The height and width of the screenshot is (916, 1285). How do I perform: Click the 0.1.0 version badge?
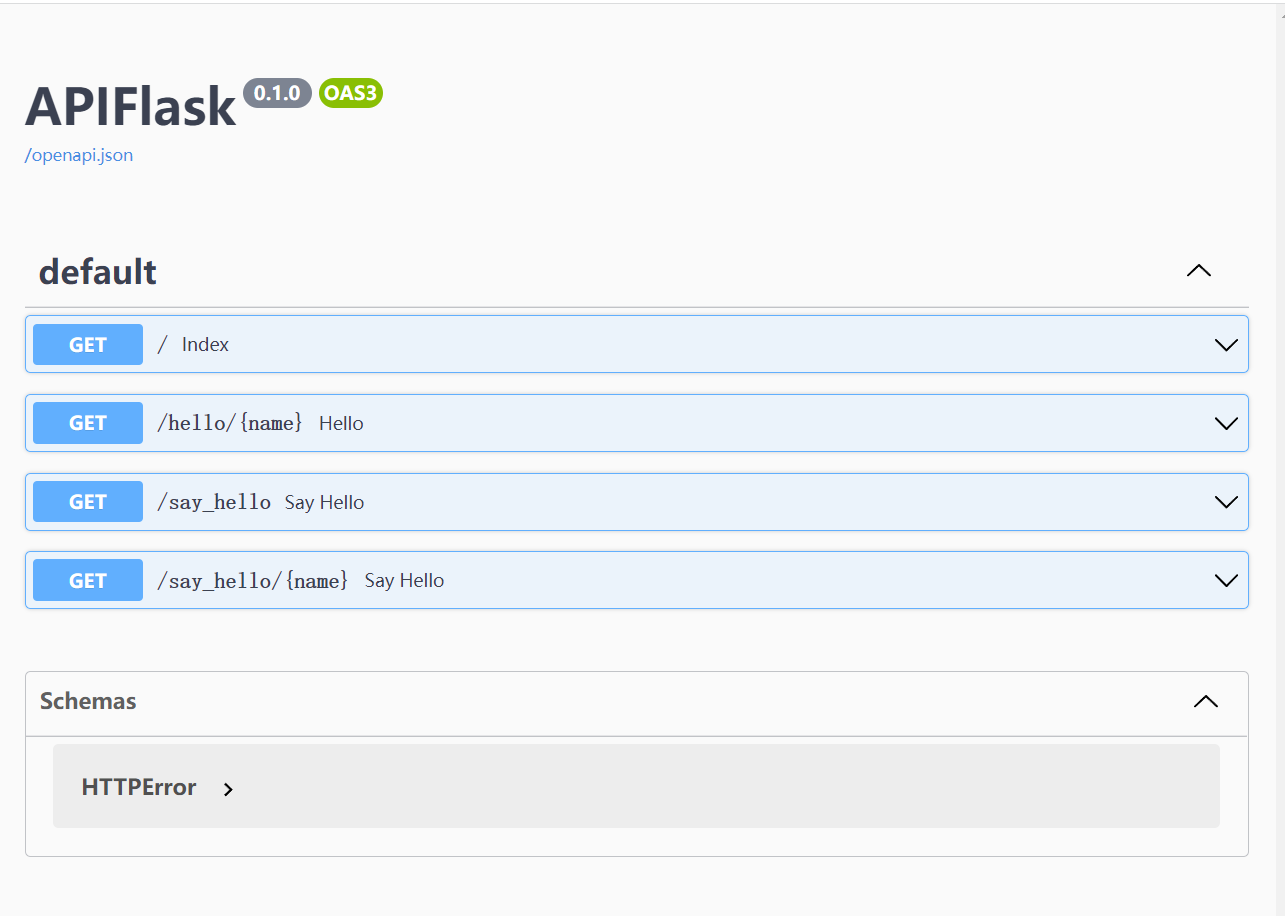pos(277,93)
